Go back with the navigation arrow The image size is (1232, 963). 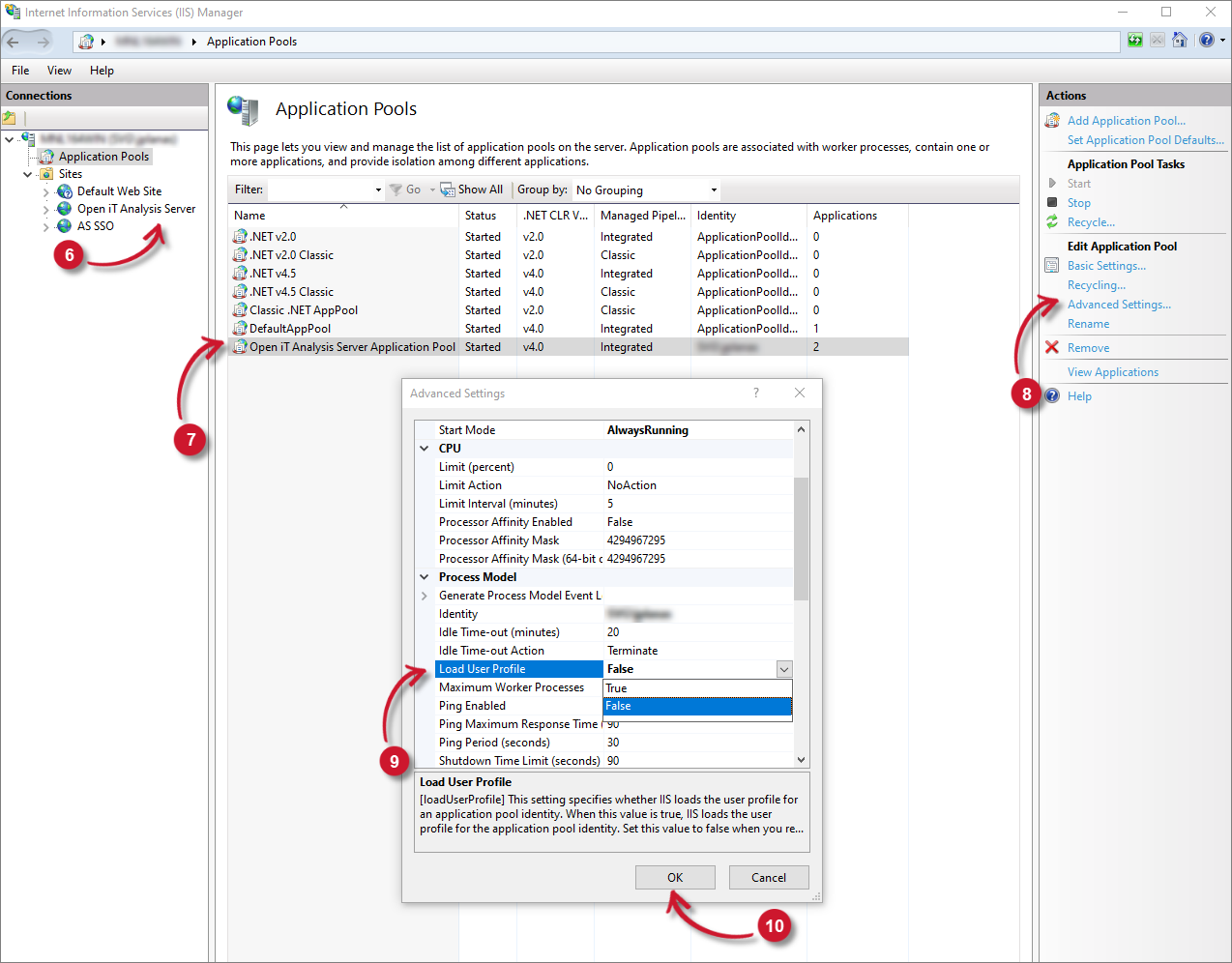click(13, 42)
